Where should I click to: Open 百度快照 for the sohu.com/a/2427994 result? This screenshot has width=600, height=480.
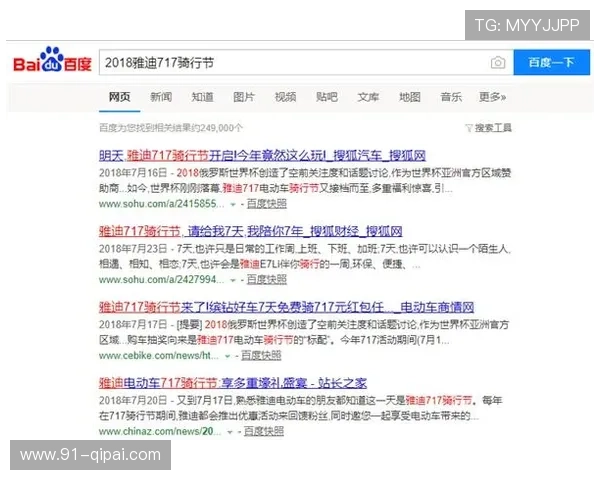(267, 279)
